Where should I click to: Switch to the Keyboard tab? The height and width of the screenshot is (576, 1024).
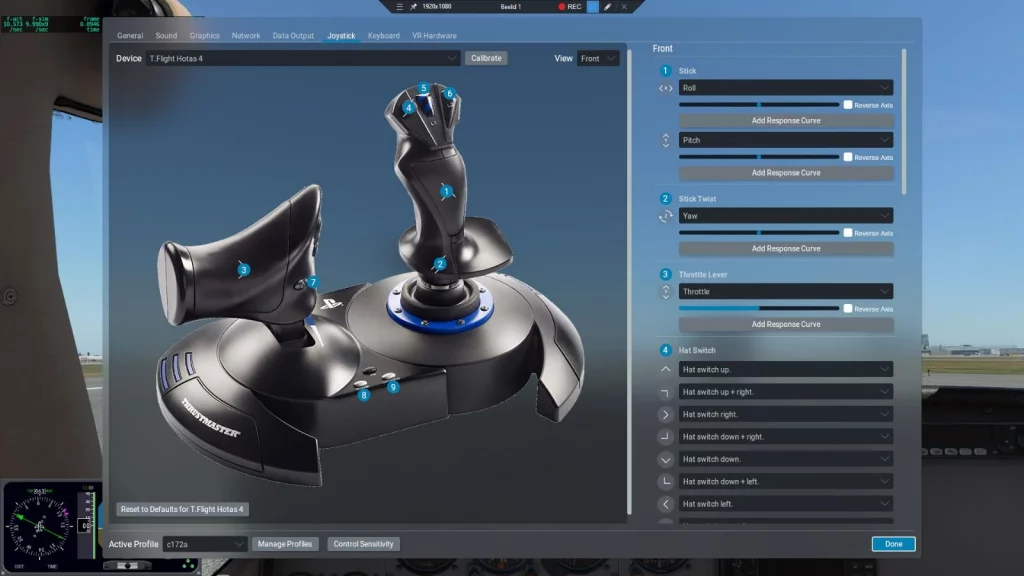[x=383, y=35]
